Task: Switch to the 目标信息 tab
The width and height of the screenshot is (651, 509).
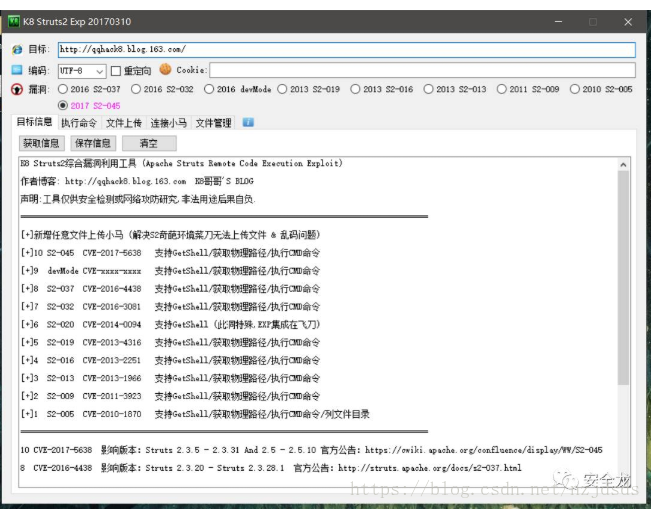Action: point(34,122)
